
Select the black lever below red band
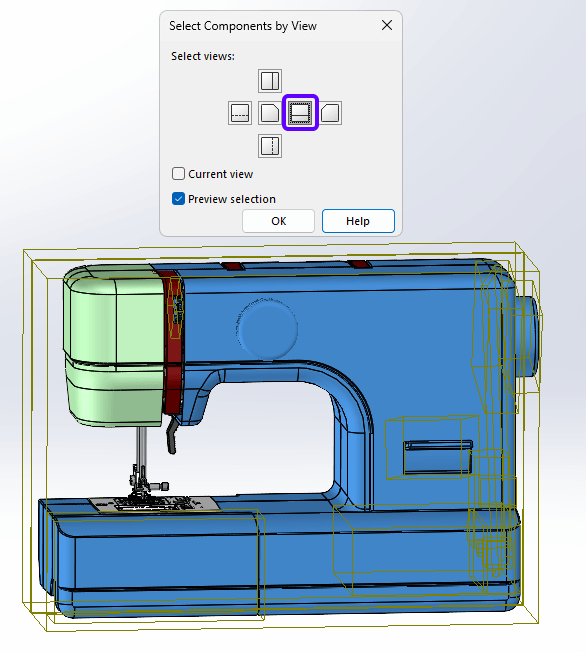pos(172,435)
